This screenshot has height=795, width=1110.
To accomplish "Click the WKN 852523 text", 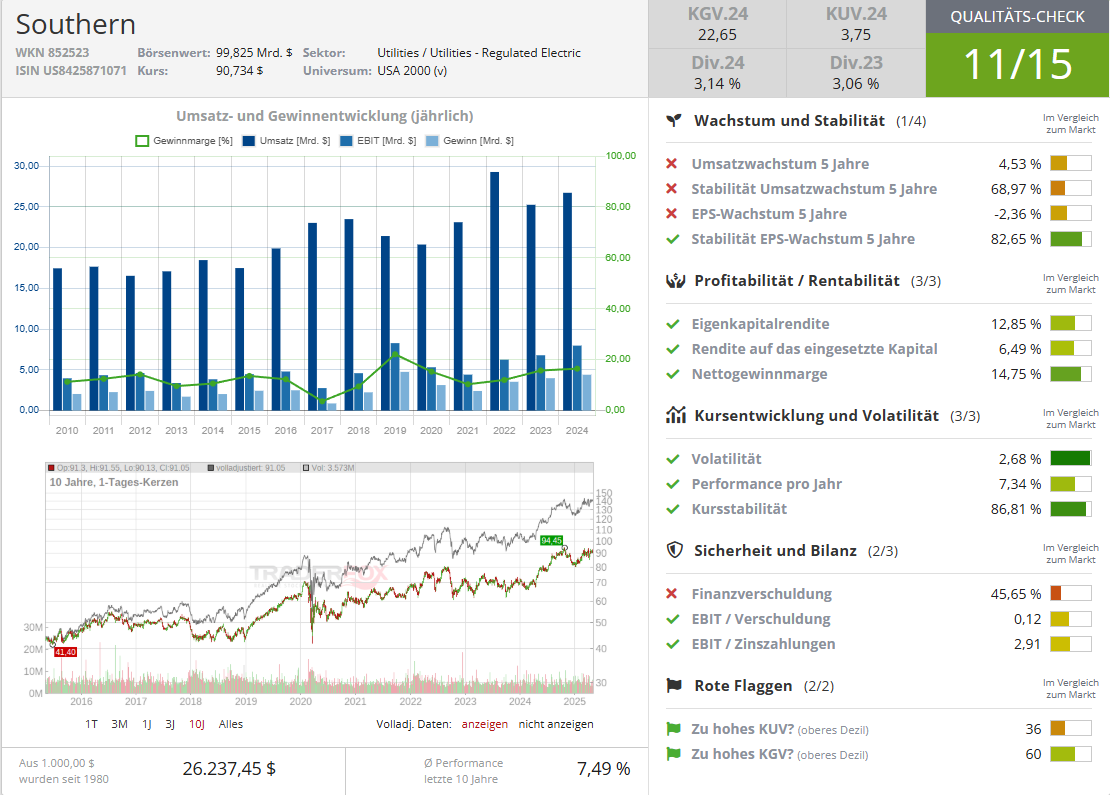I will [x=52, y=52].
